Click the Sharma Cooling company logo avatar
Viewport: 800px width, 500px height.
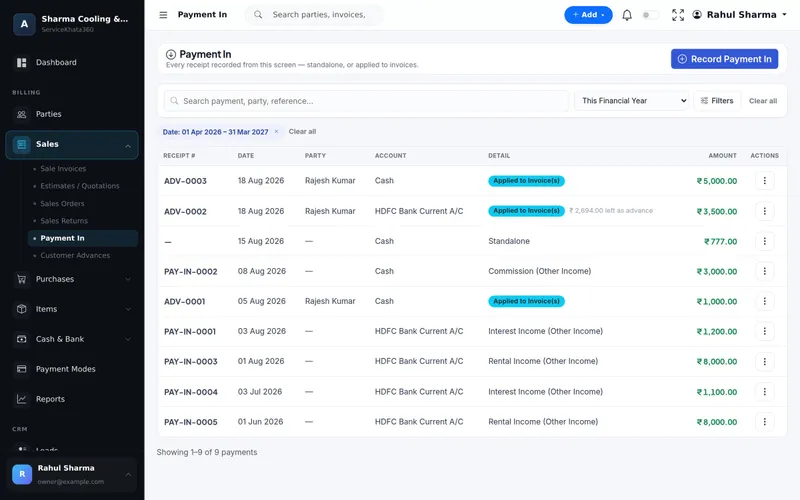click(24, 24)
